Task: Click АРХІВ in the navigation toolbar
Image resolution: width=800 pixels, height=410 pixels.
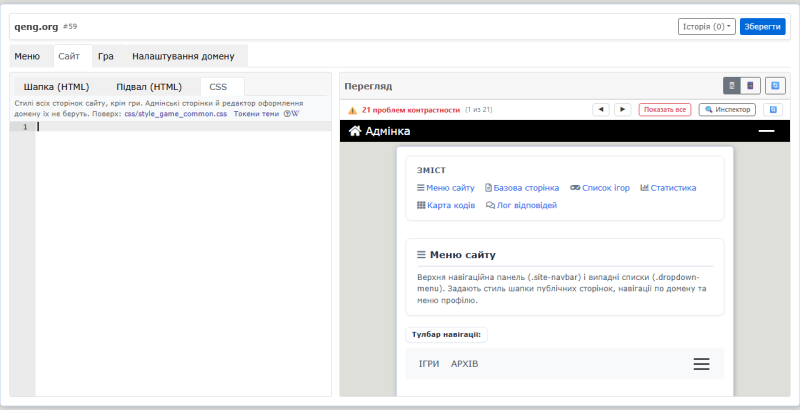Action: coord(465,364)
